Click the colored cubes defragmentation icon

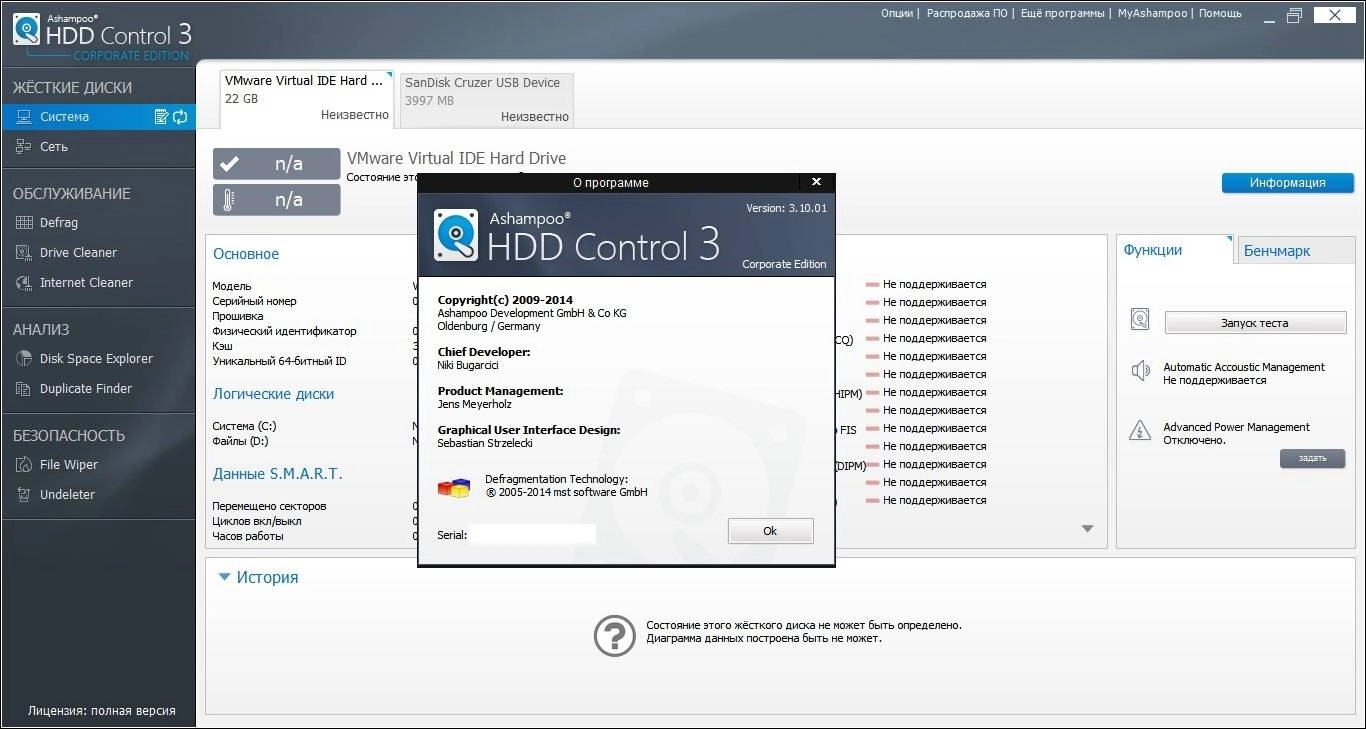[454, 487]
